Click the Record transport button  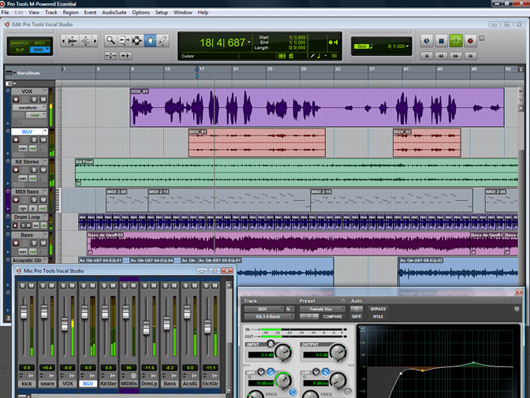pos(470,41)
